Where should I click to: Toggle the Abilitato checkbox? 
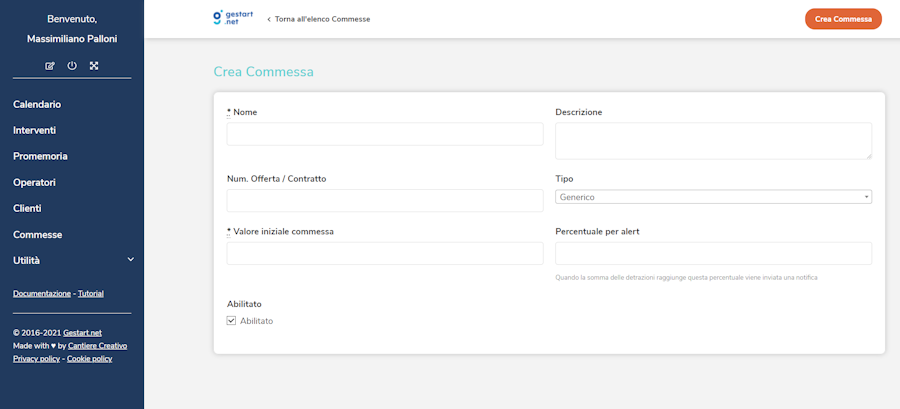(232, 321)
